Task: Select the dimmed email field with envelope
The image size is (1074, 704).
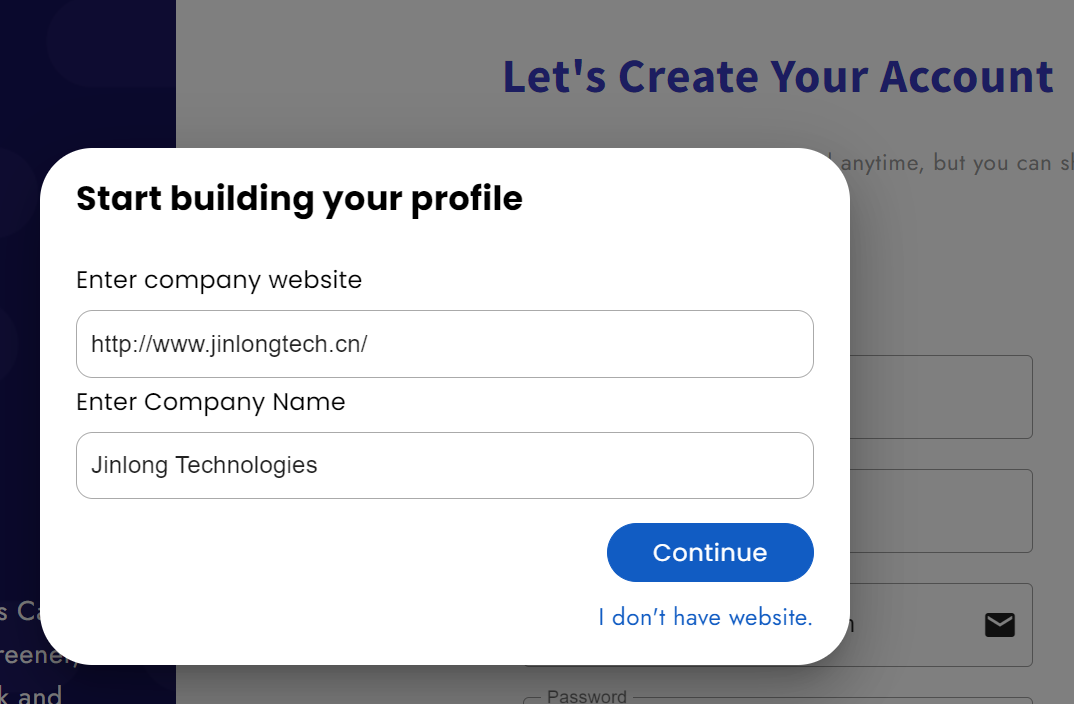Action: point(941,625)
